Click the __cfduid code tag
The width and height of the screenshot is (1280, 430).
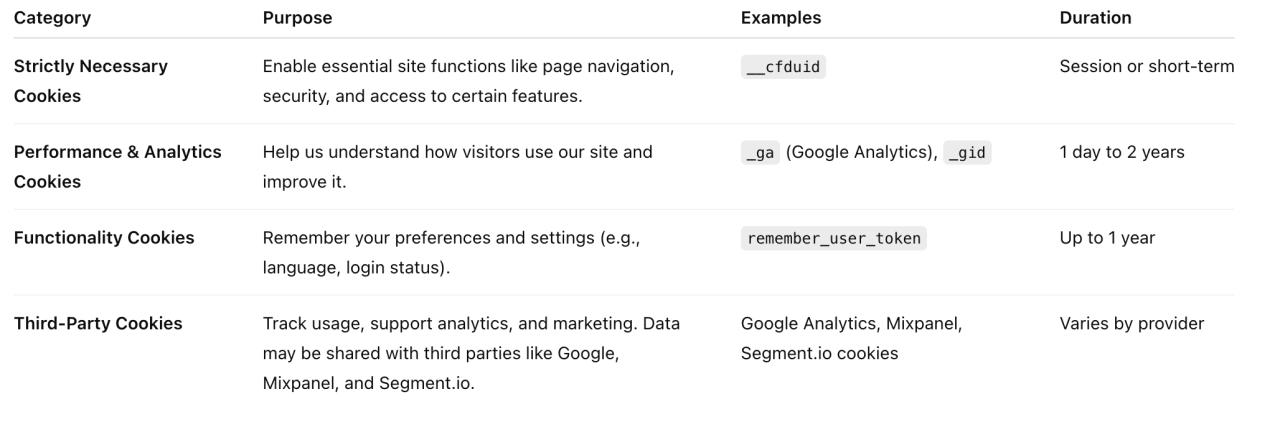785,67
